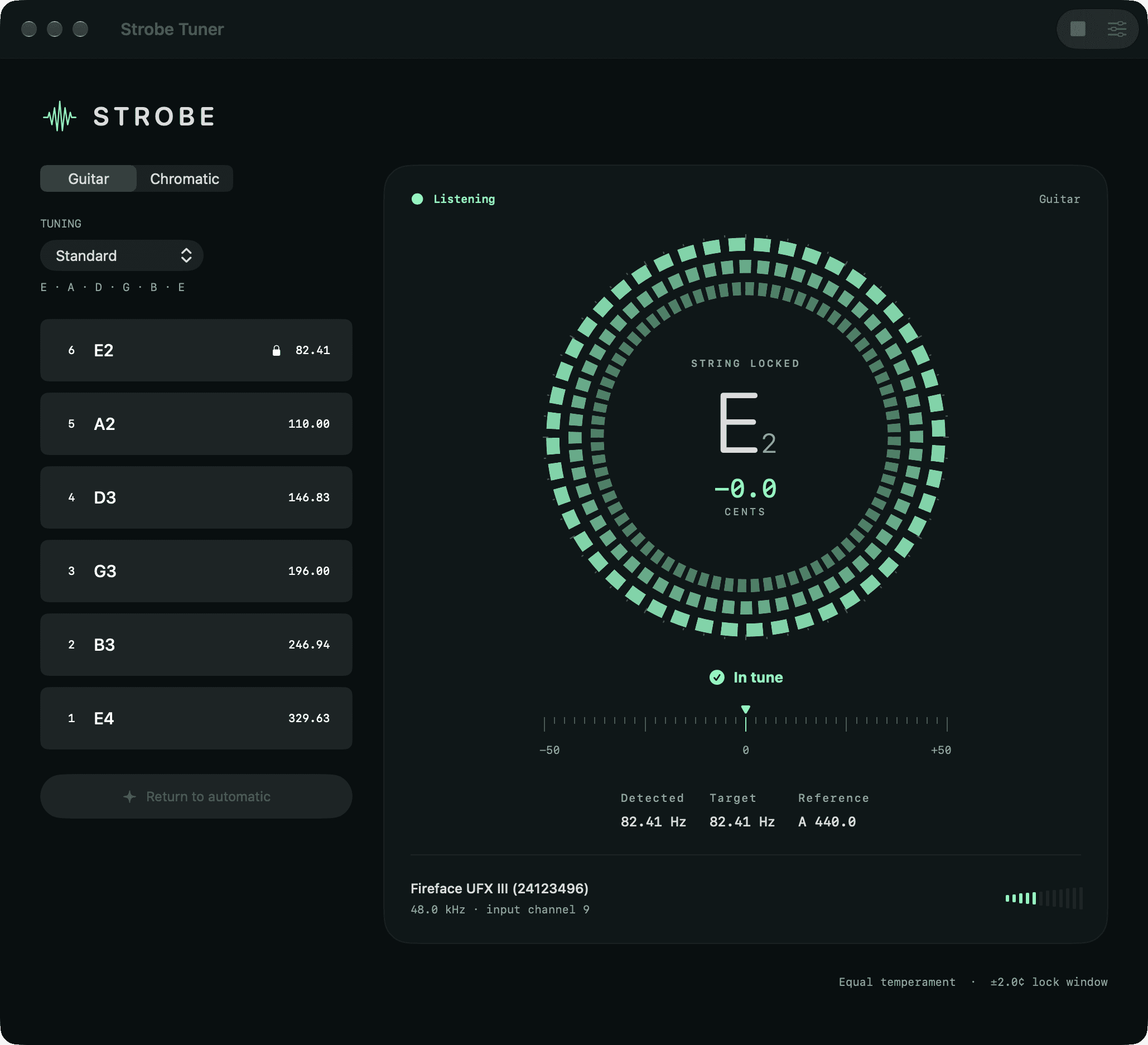Image resolution: width=1148 pixels, height=1045 pixels.
Task: Select string 4 D3 row
Action: coord(196,497)
